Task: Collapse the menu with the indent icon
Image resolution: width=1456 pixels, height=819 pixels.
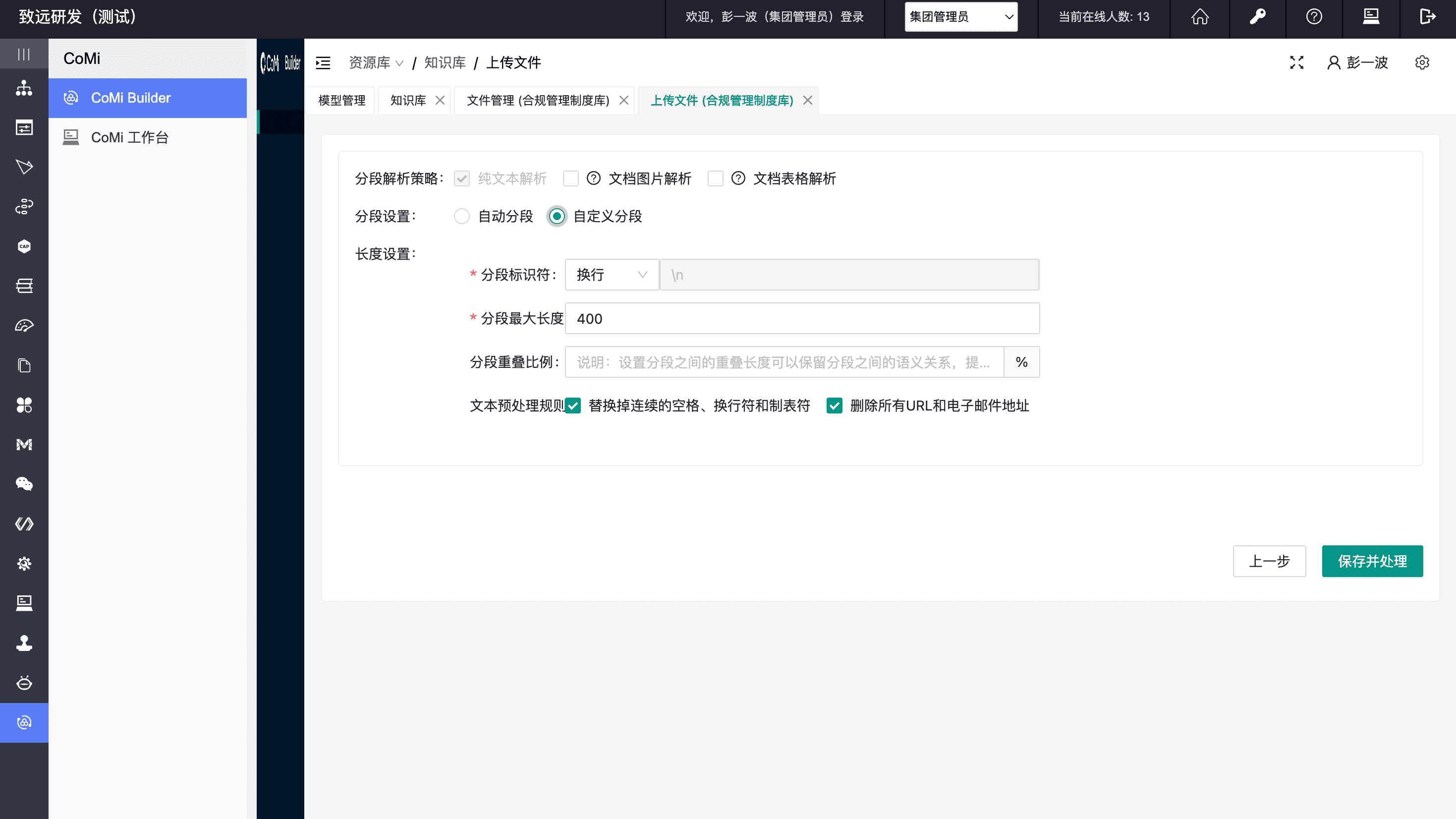Action: point(323,63)
